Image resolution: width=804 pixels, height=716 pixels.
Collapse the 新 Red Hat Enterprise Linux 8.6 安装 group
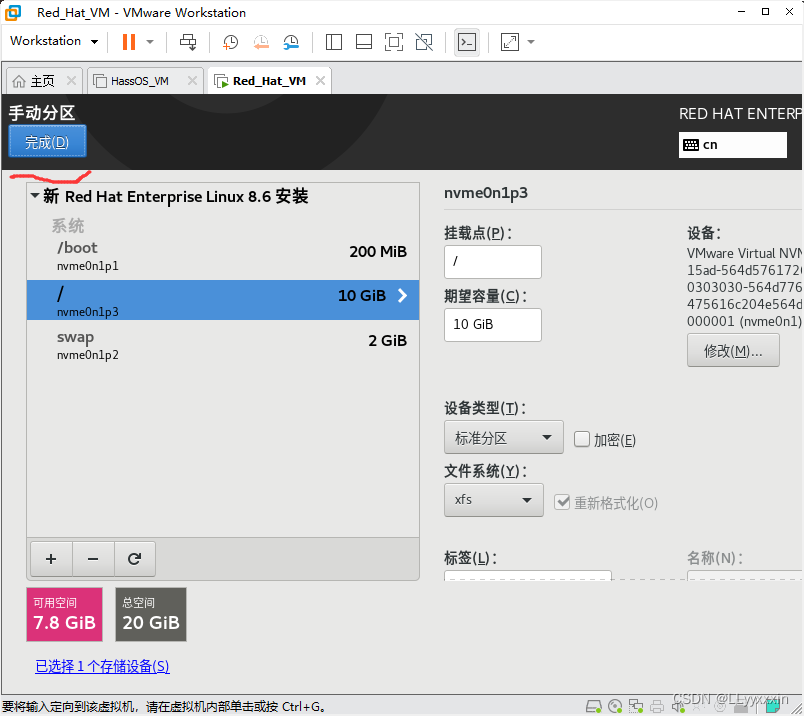[35, 195]
